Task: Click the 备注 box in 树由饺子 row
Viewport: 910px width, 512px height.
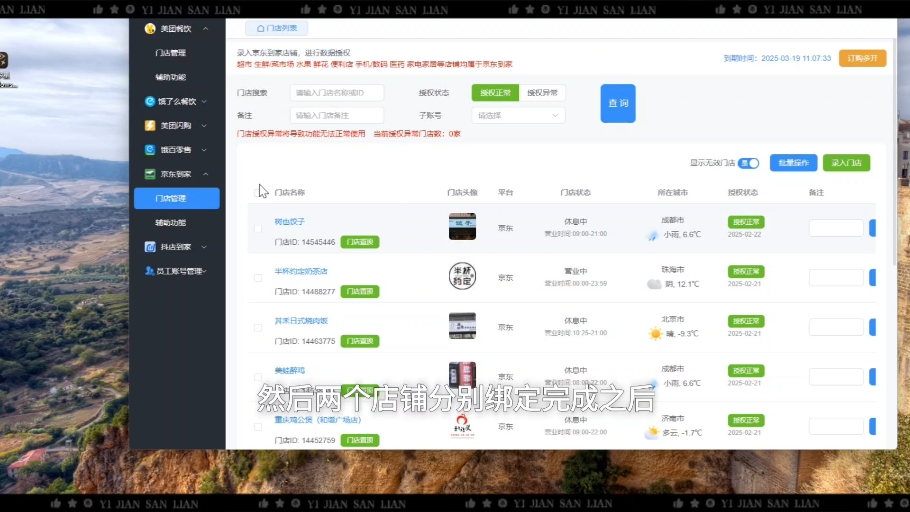Action: tap(836, 228)
